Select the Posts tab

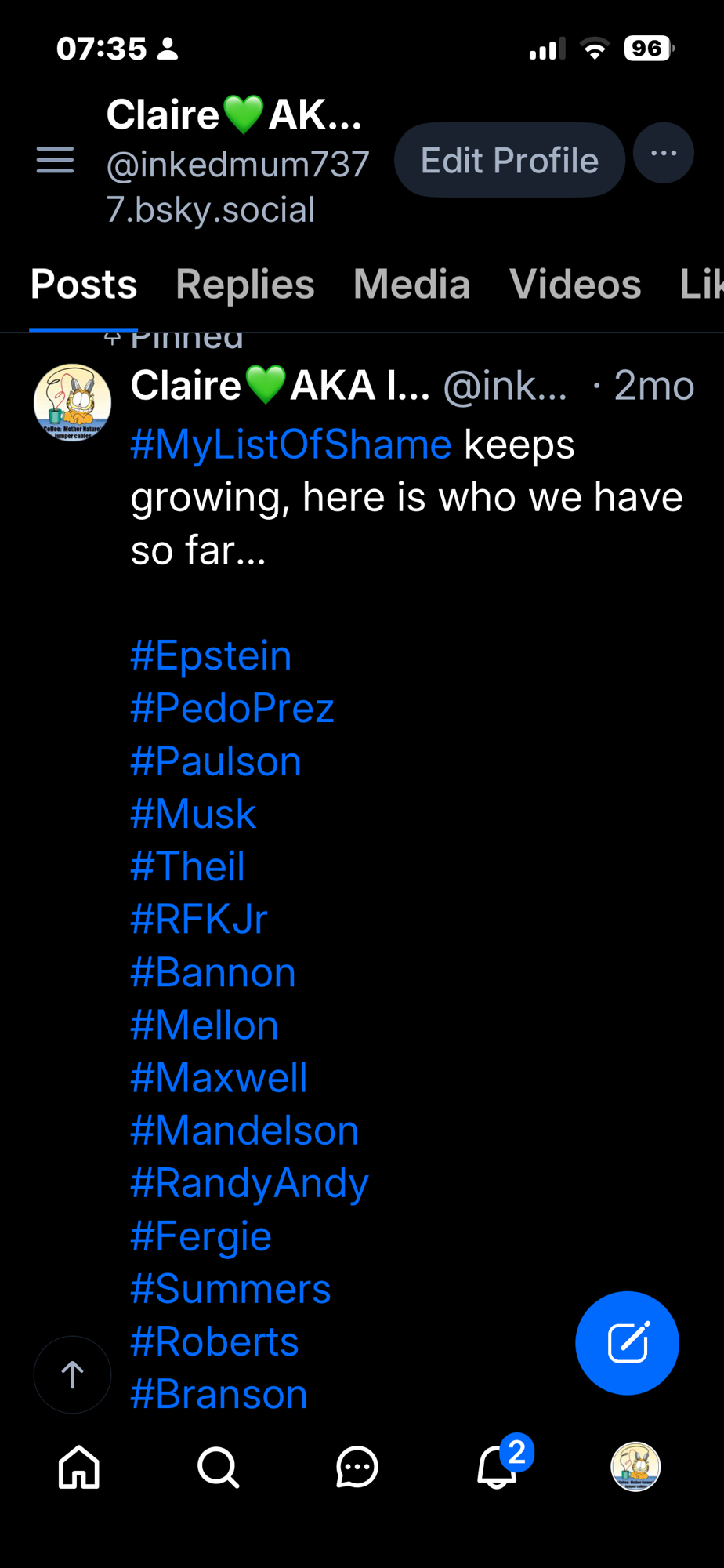(x=84, y=284)
